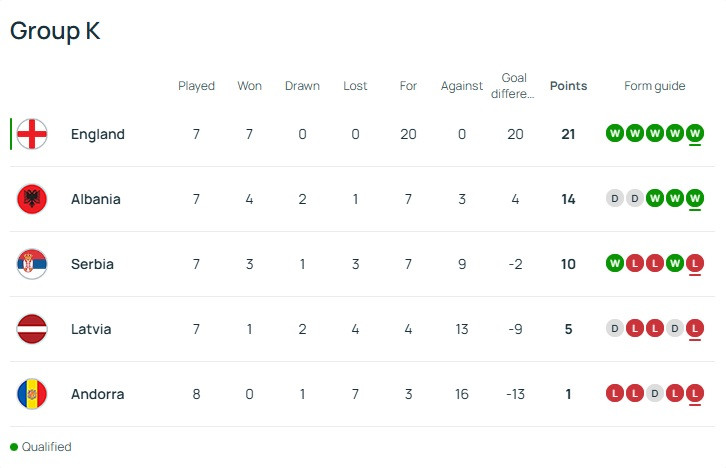Viewport: 726px width, 468px height.
Task: Click the Serbia flag icon
Action: click(32, 264)
